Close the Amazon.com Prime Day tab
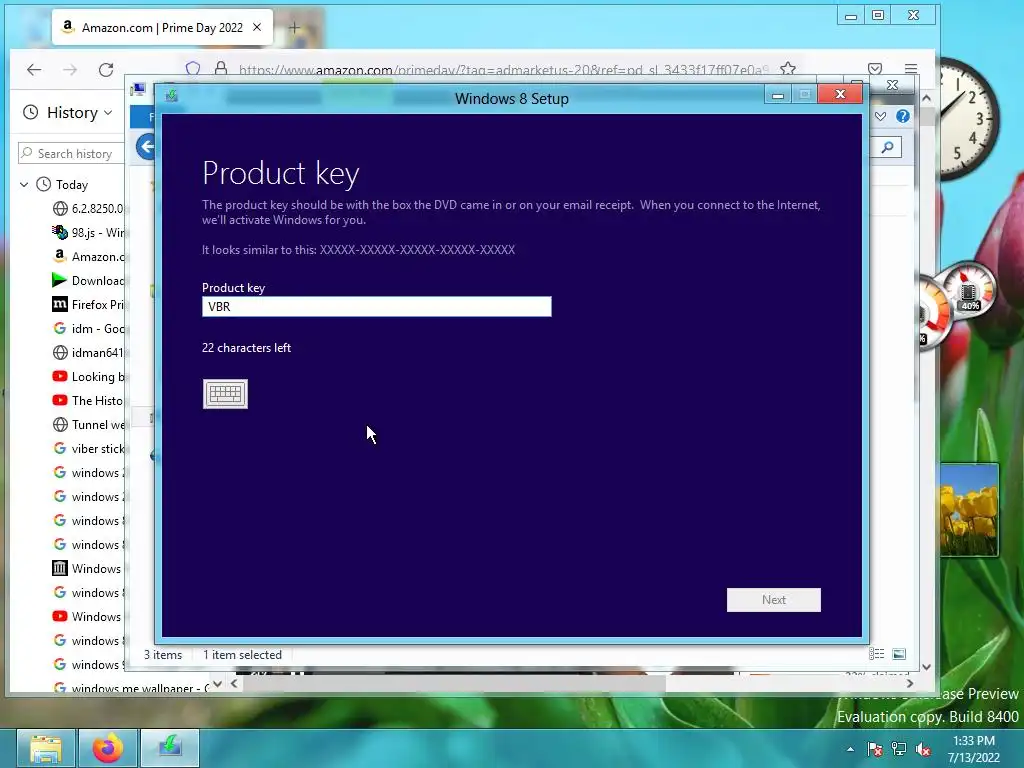This screenshot has height=768, width=1024. pos(257,27)
